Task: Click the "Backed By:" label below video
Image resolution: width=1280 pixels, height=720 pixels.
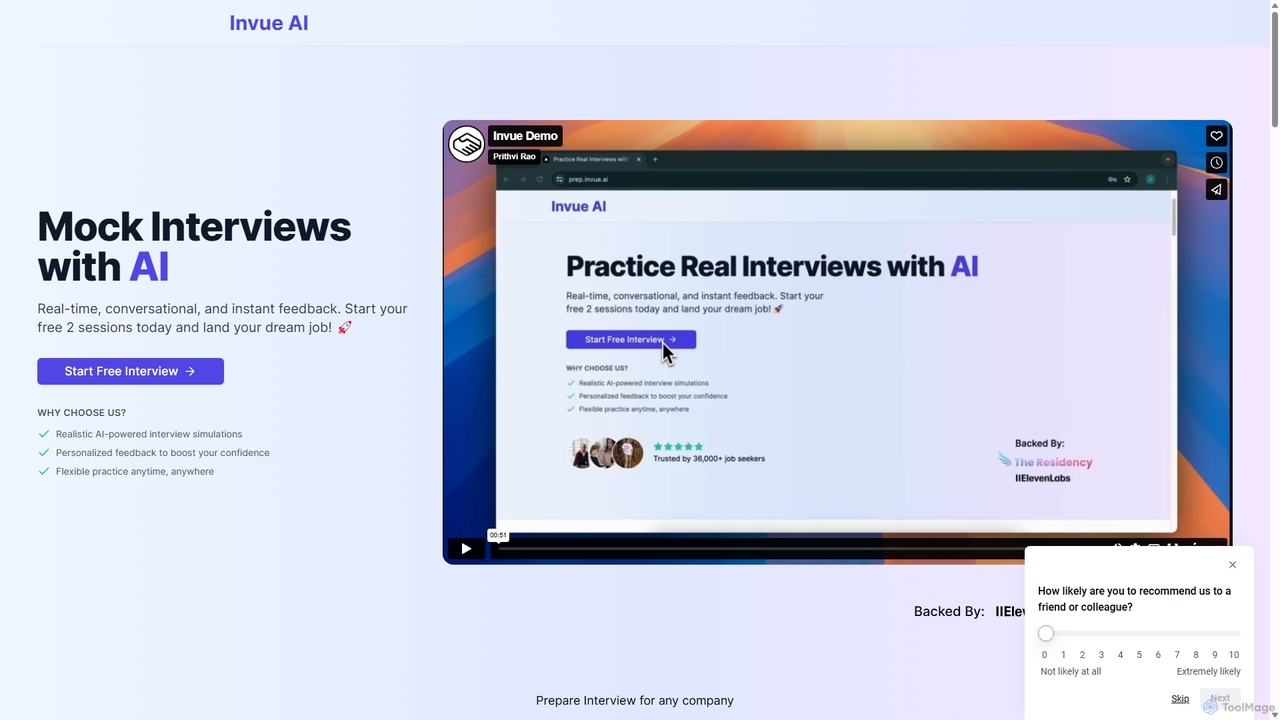Action: [x=949, y=612]
